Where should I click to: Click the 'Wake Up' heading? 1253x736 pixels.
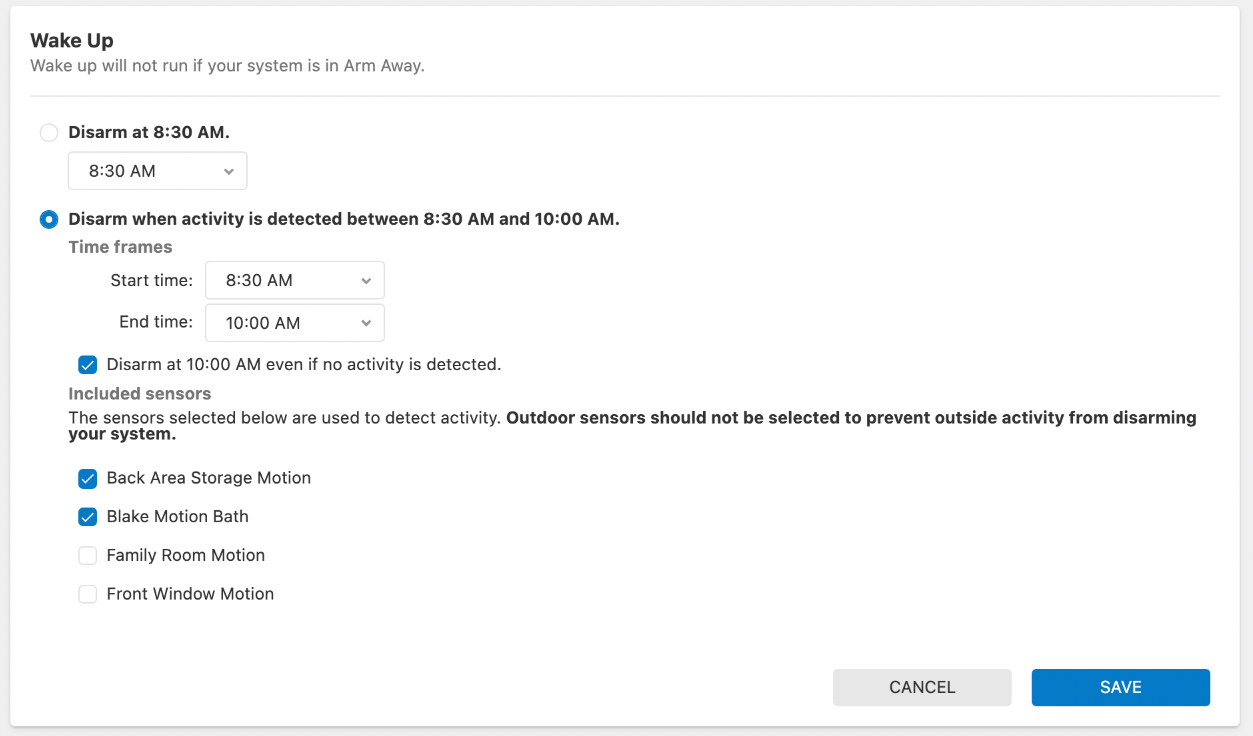click(x=72, y=41)
